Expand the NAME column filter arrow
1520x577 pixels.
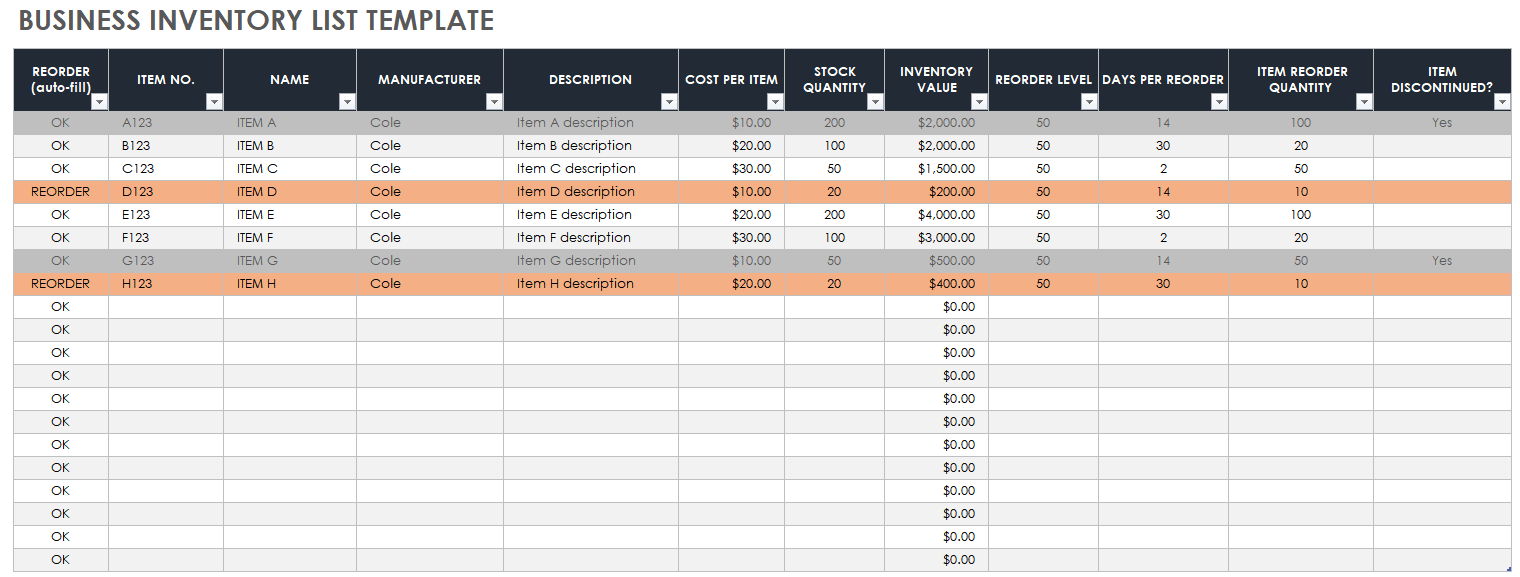tap(347, 102)
